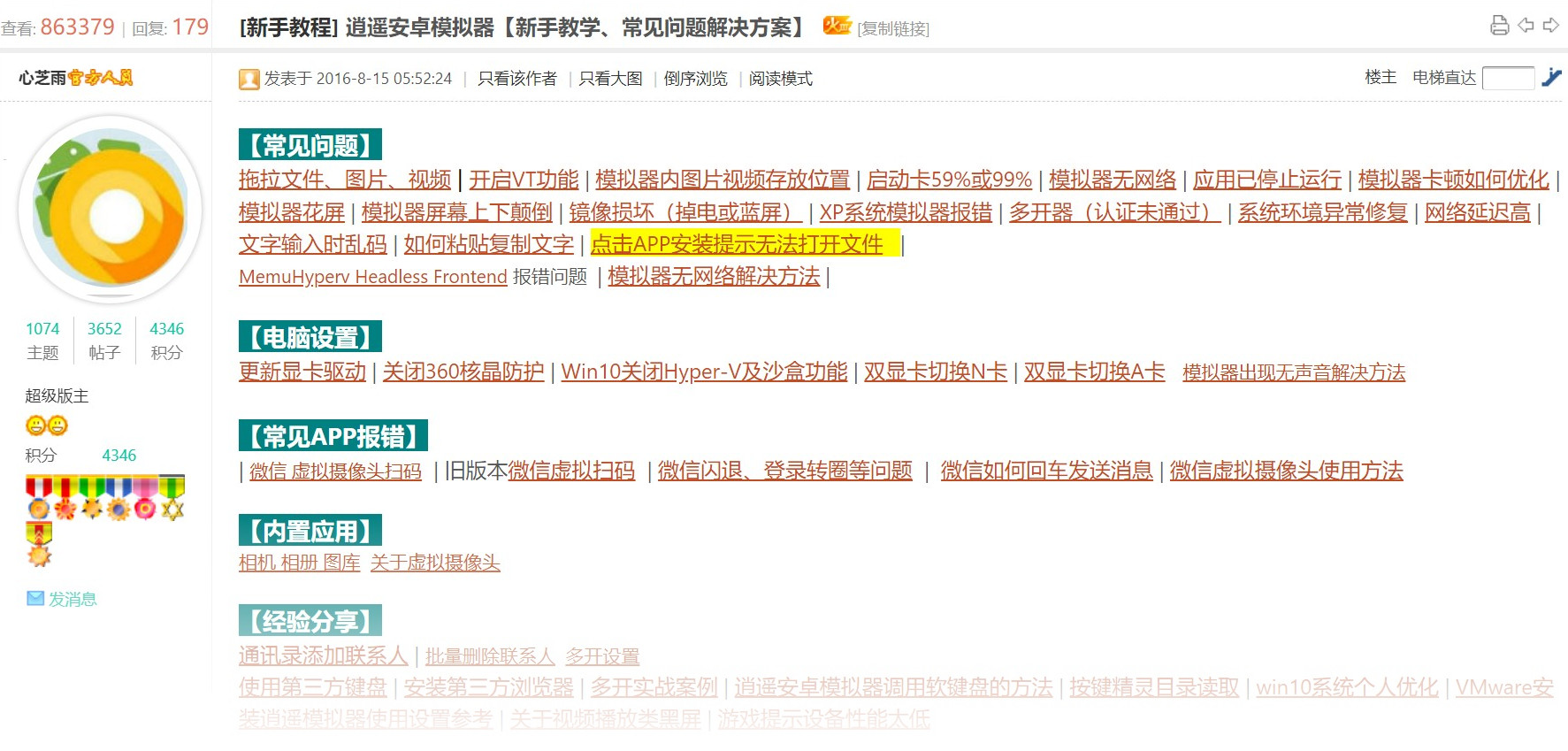Click the print icon at top right
Image resolution: width=1568 pixels, height=751 pixels.
click(1500, 25)
